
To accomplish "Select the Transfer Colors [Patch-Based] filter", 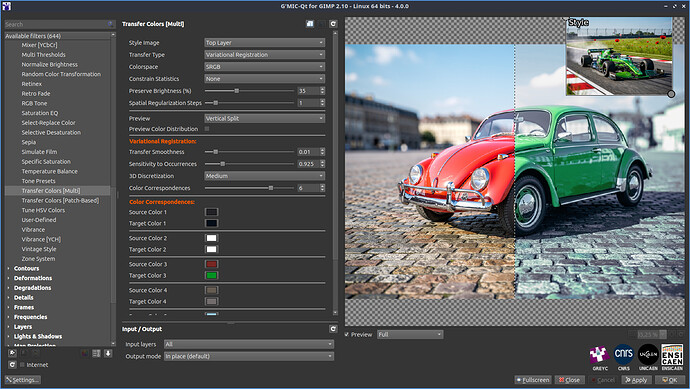I will pos(60,200).
